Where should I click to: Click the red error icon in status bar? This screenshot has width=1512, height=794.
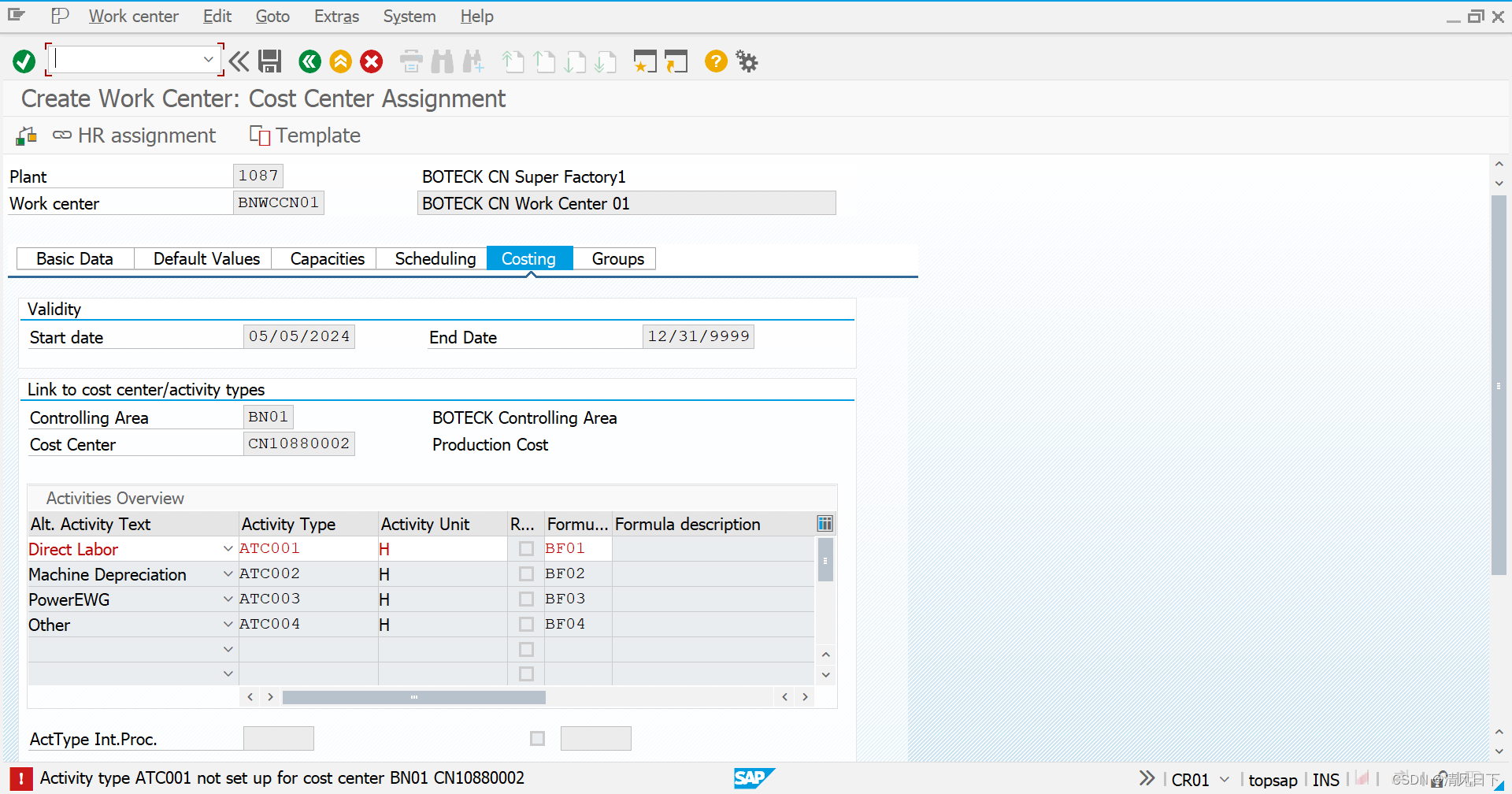tap(21, 779)
